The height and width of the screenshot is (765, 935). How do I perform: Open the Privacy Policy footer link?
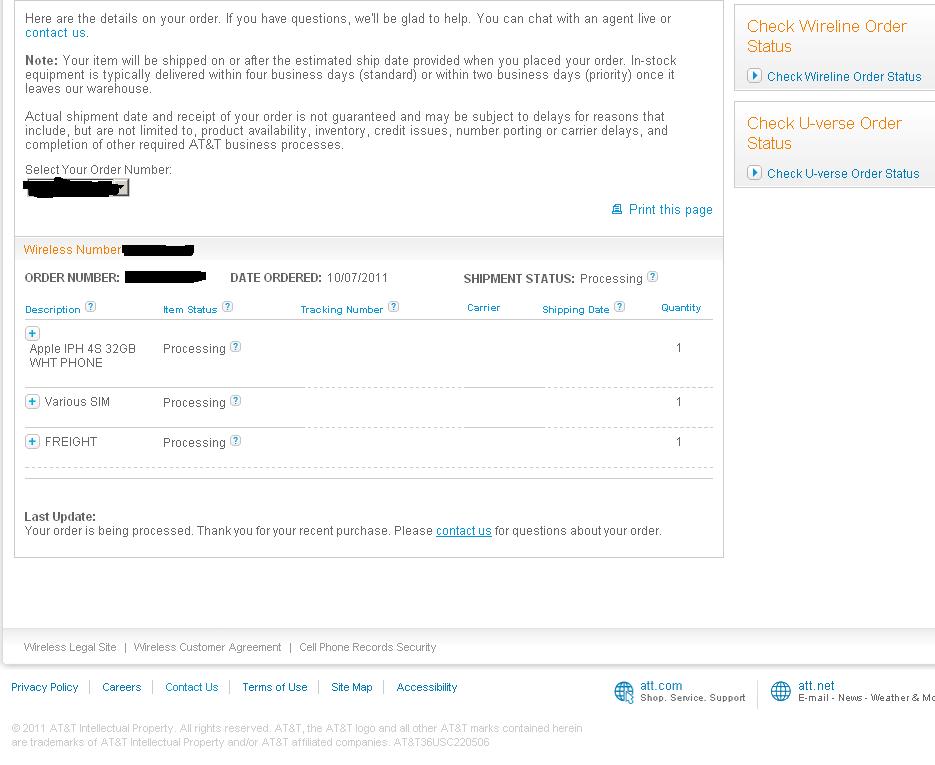pos(45,687)
